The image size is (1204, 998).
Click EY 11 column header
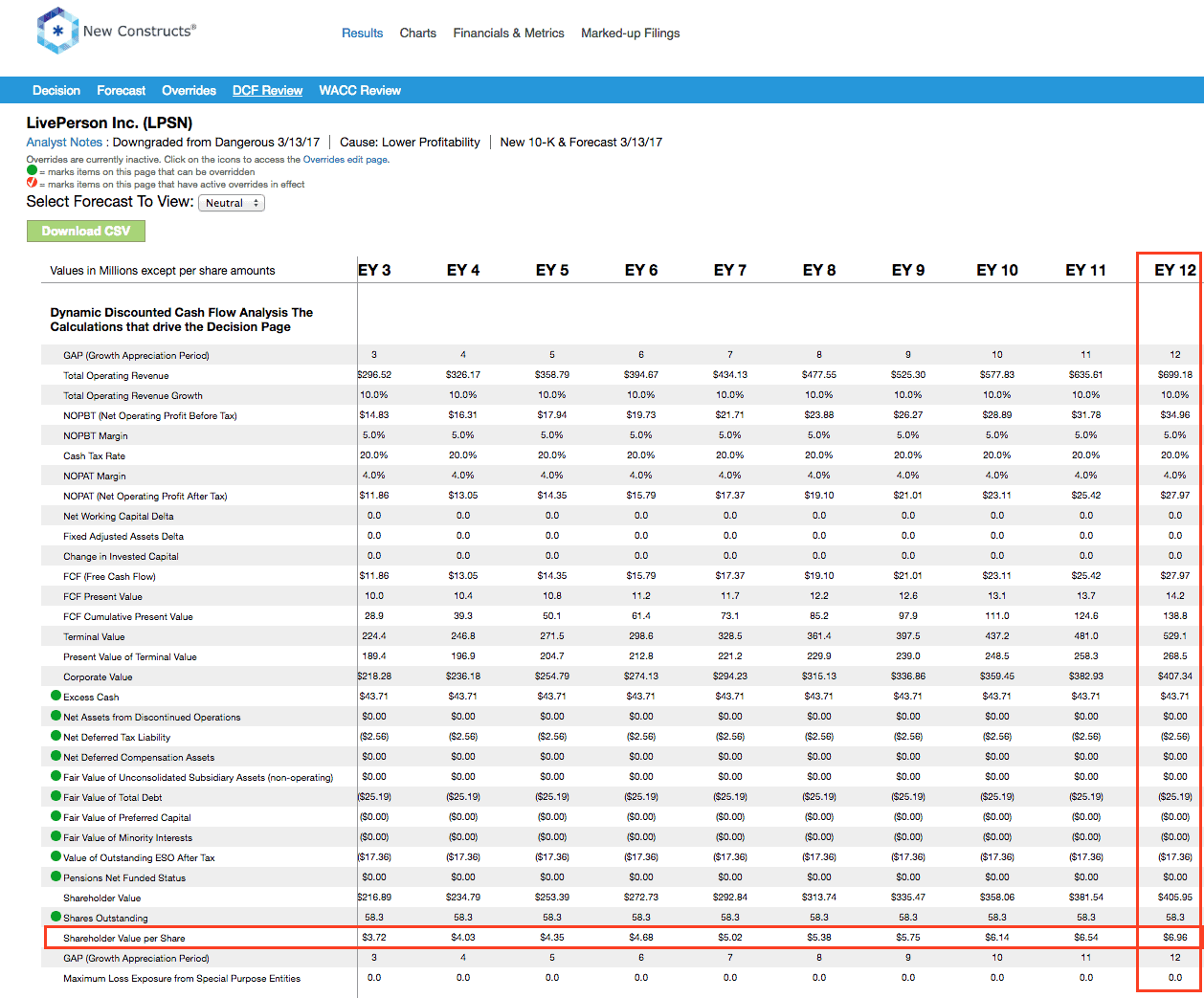click(x=1086, y=270)
